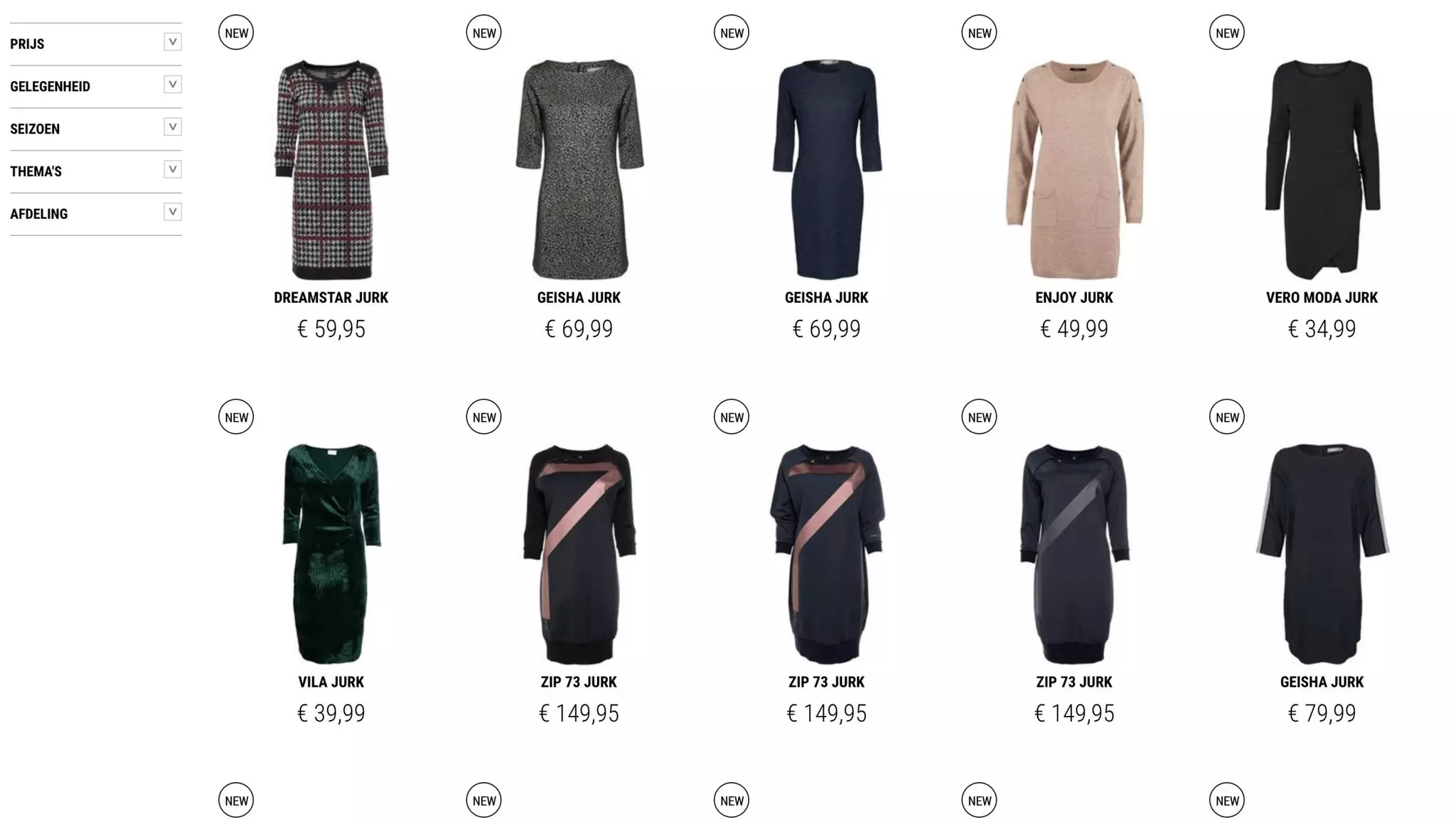This screenshot has height=819, width=1456.
Task: Click the NEW badge above Vero Moda jurk
Action: 1227,33
